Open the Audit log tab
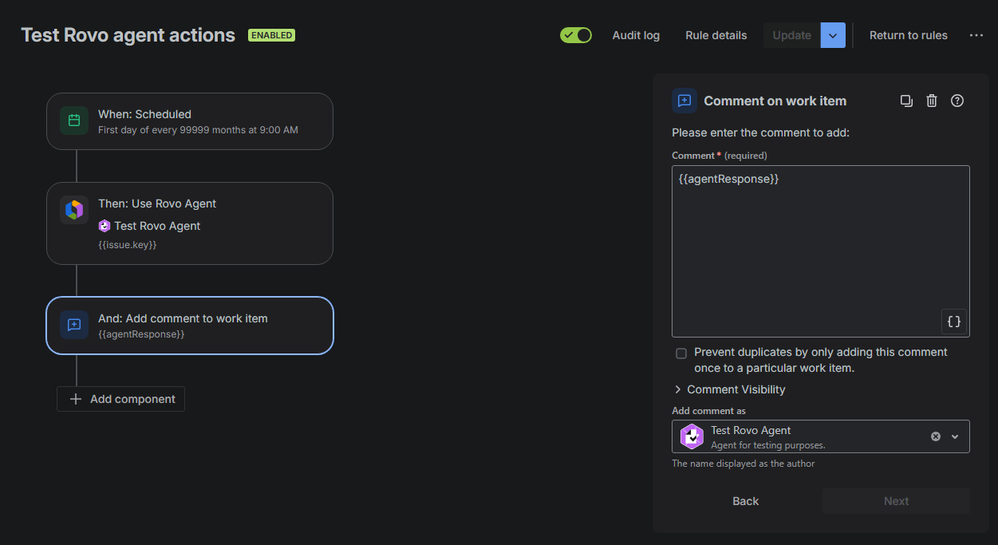Image resolution: width=998 pixels, height=545 pixels. point(636,35)
